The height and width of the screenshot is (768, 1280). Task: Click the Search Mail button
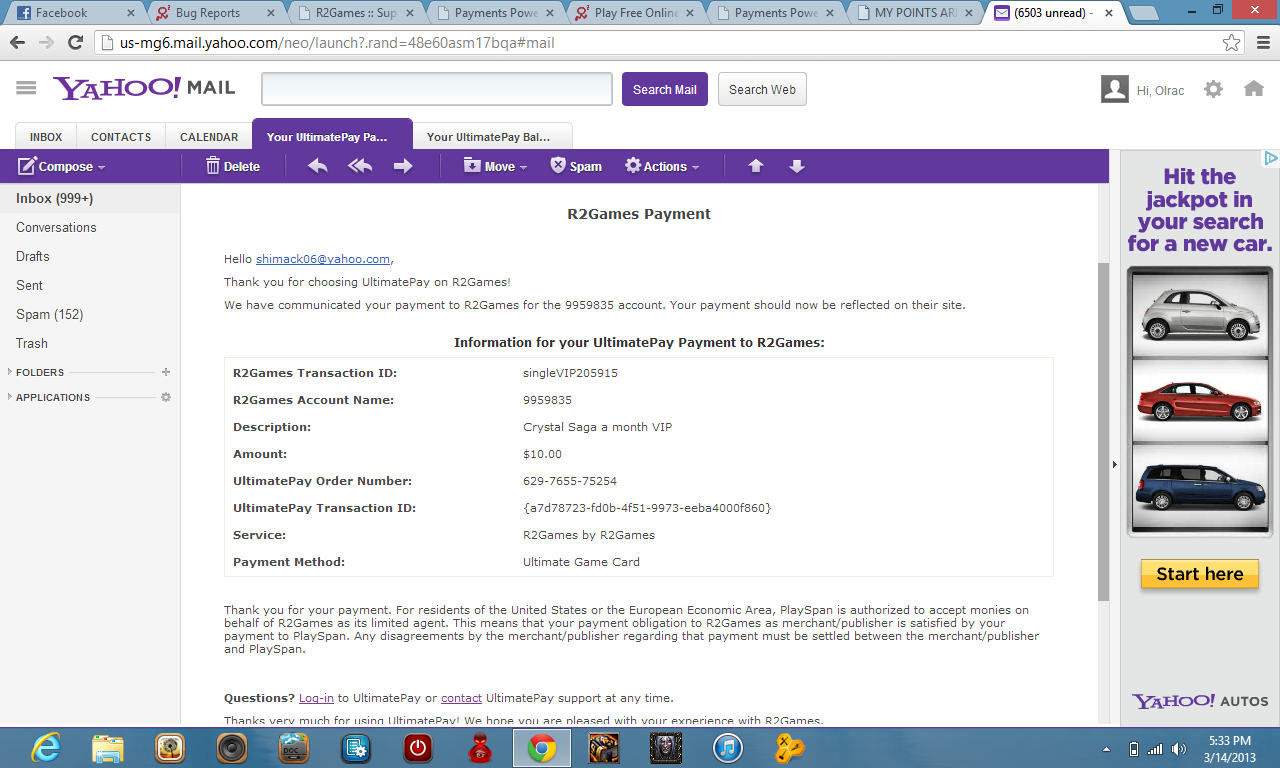coord(664,89)
